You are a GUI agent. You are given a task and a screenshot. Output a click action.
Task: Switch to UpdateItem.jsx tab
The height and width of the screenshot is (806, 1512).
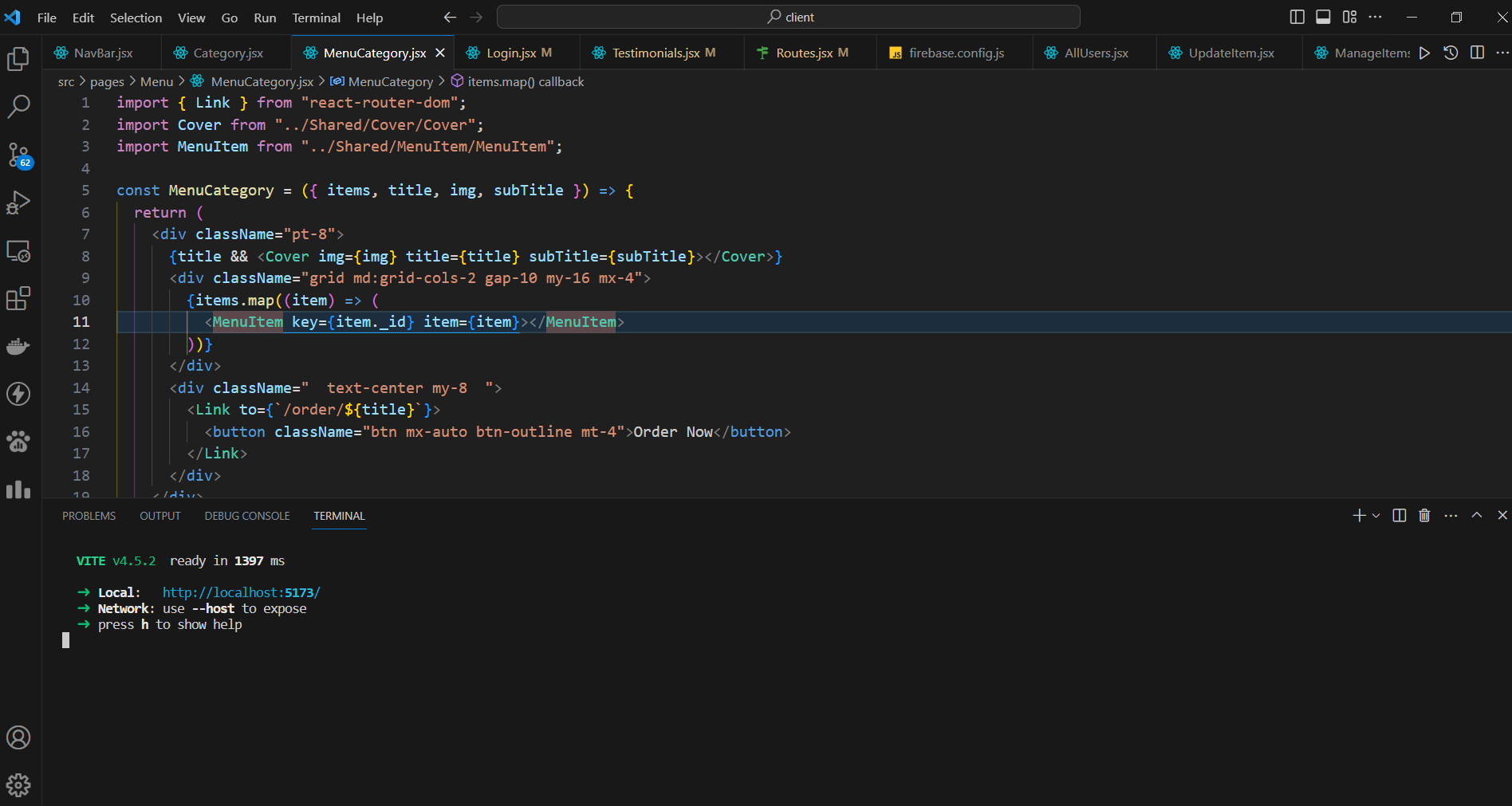coord(1230,53)
